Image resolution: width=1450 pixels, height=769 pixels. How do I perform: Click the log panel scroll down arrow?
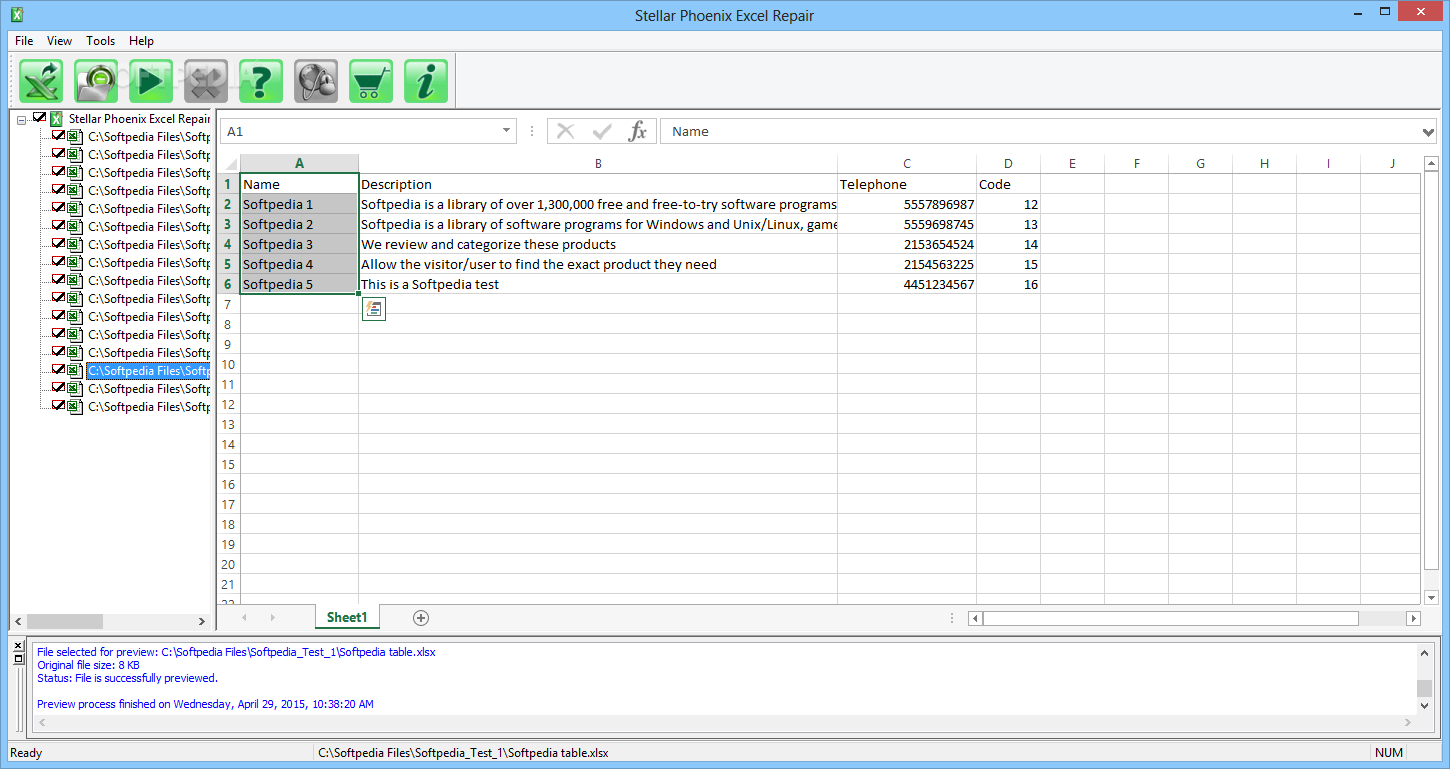click(x=1424, y=706)
